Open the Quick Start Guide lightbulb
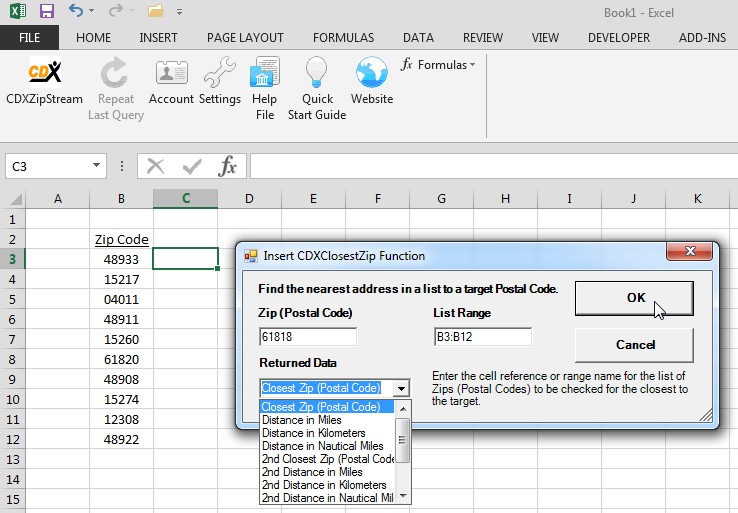The height and width of the screenshot is (513, 738). (x=316, y=72)
